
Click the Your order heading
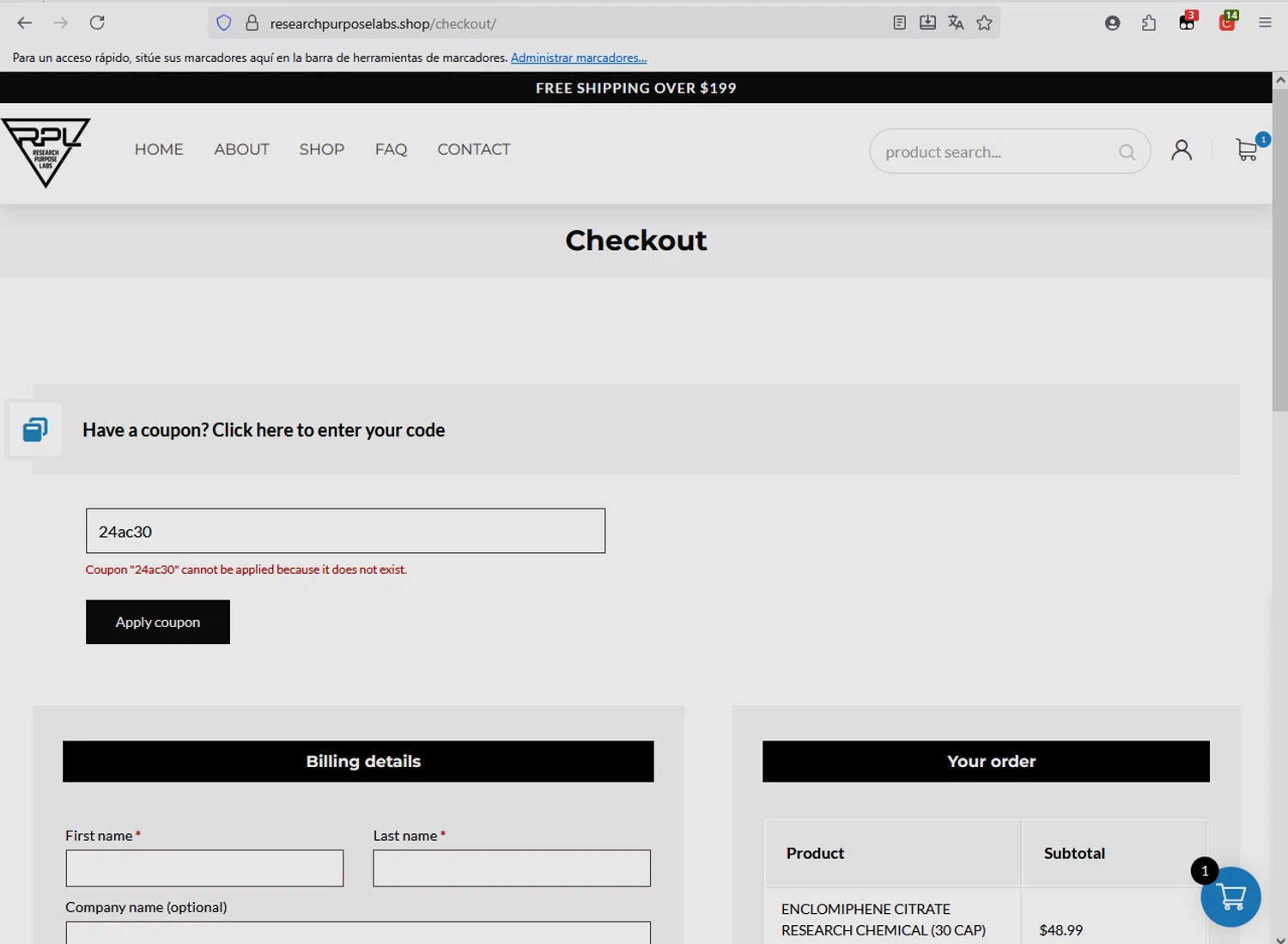991,761
